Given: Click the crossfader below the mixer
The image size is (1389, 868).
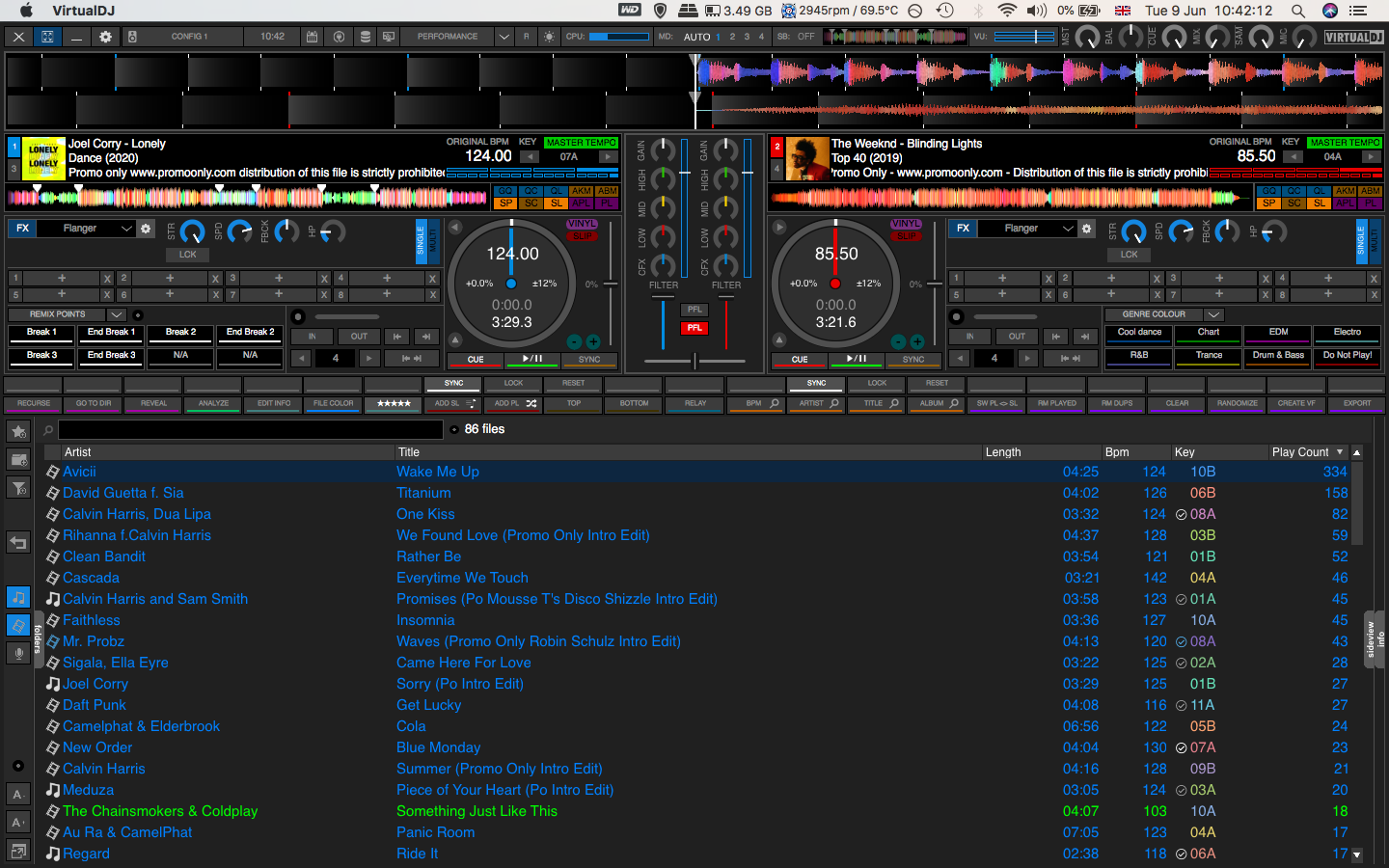Looking at the screenshot, I should pyautogui.click(x=694, y=362).
